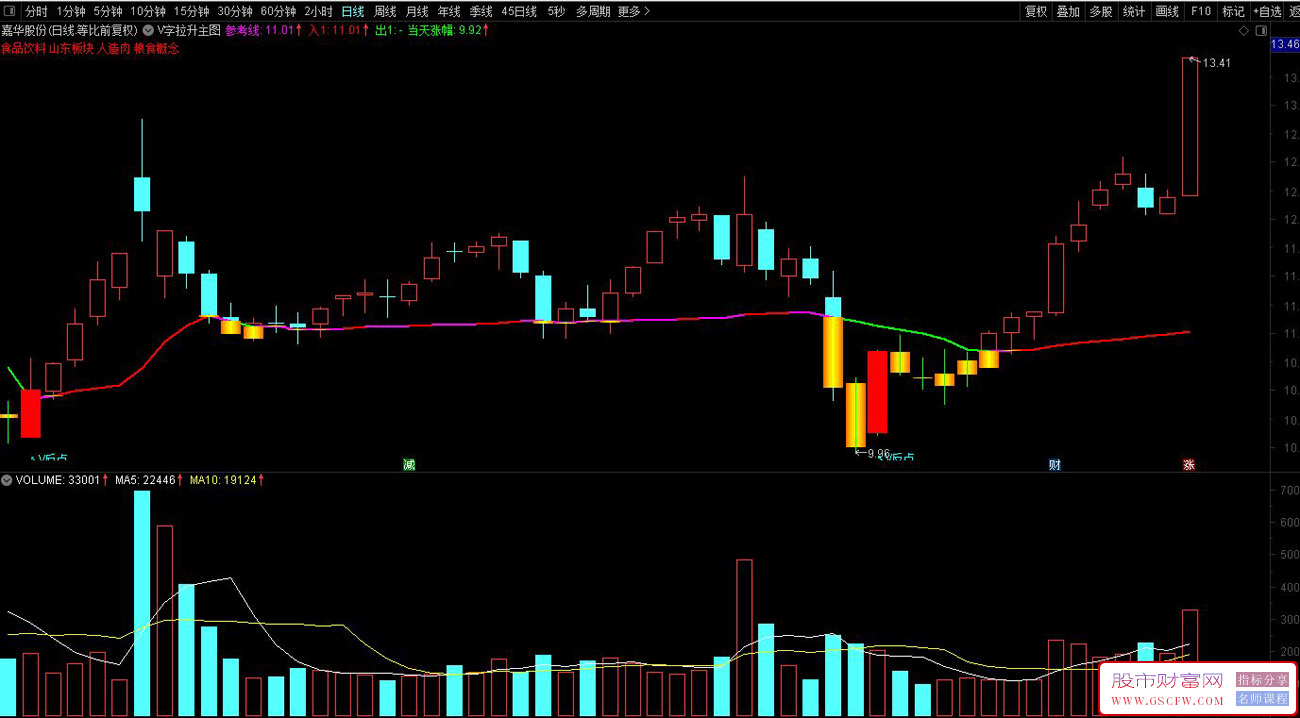Click the 人造肉 concept tag
This screenshot has width=1300, height=718.
point(113,48)
